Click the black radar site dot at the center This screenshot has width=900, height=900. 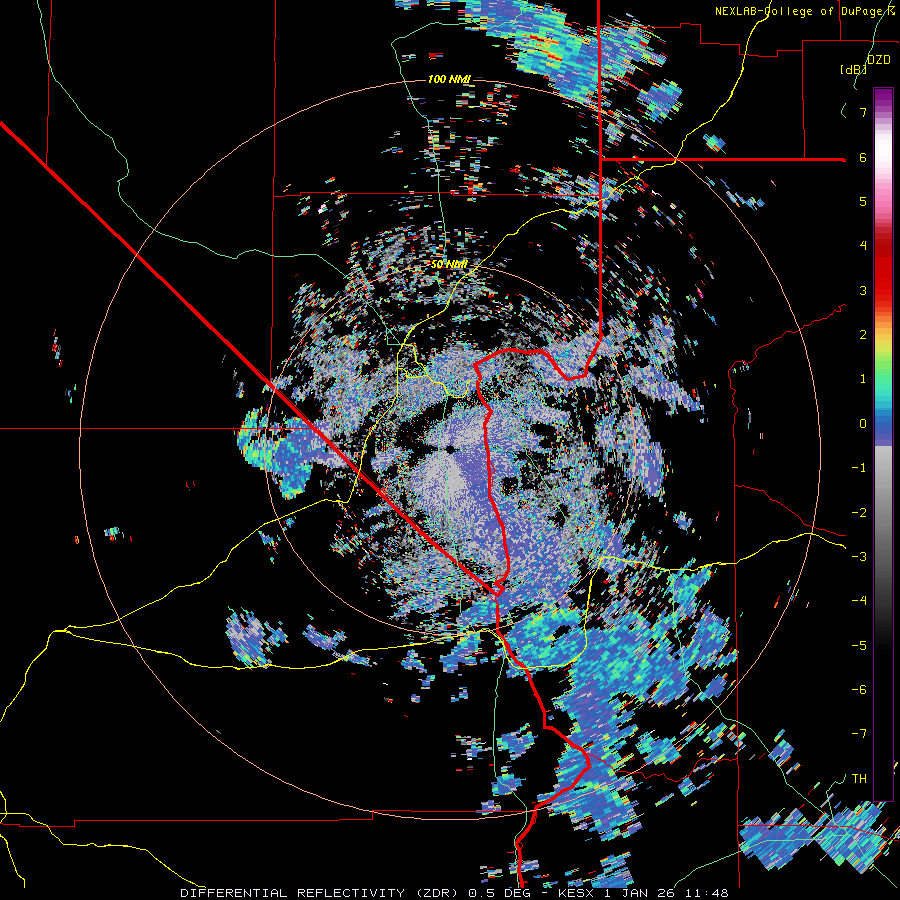[450, 449]
